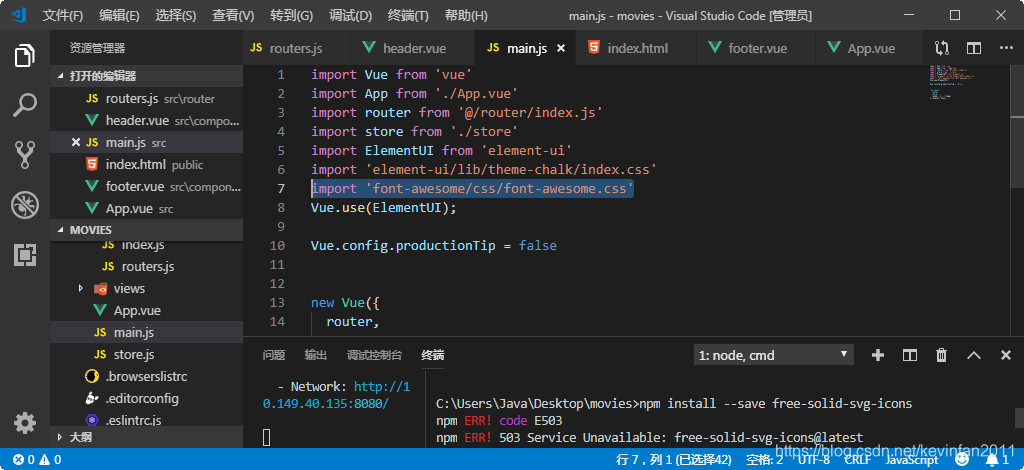This screenshot has height=470, width=1024.
Task: Open routers.js in open editors list
Action: coord(146,99)
